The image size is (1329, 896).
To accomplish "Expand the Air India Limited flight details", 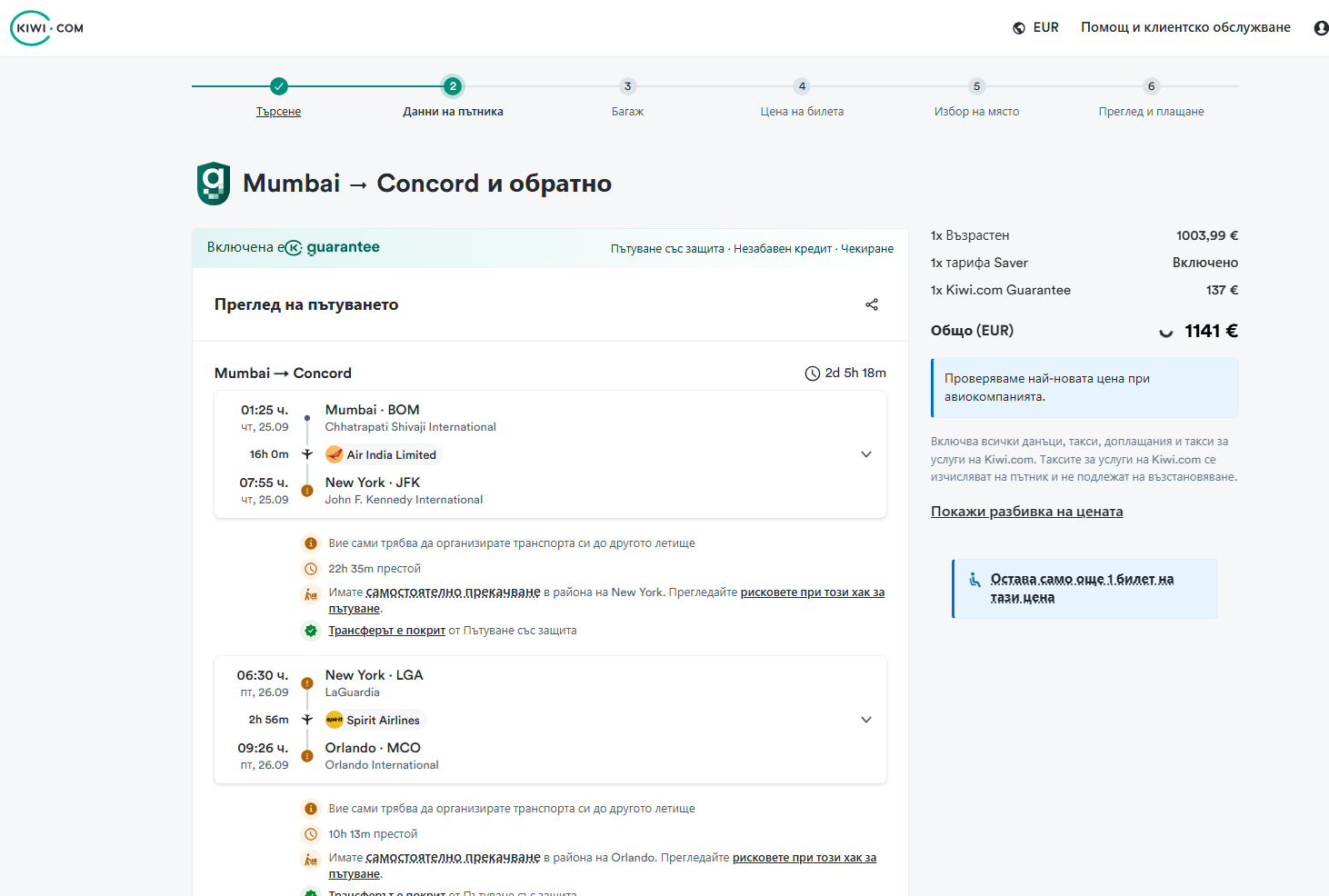I will [x=866, y=454].
